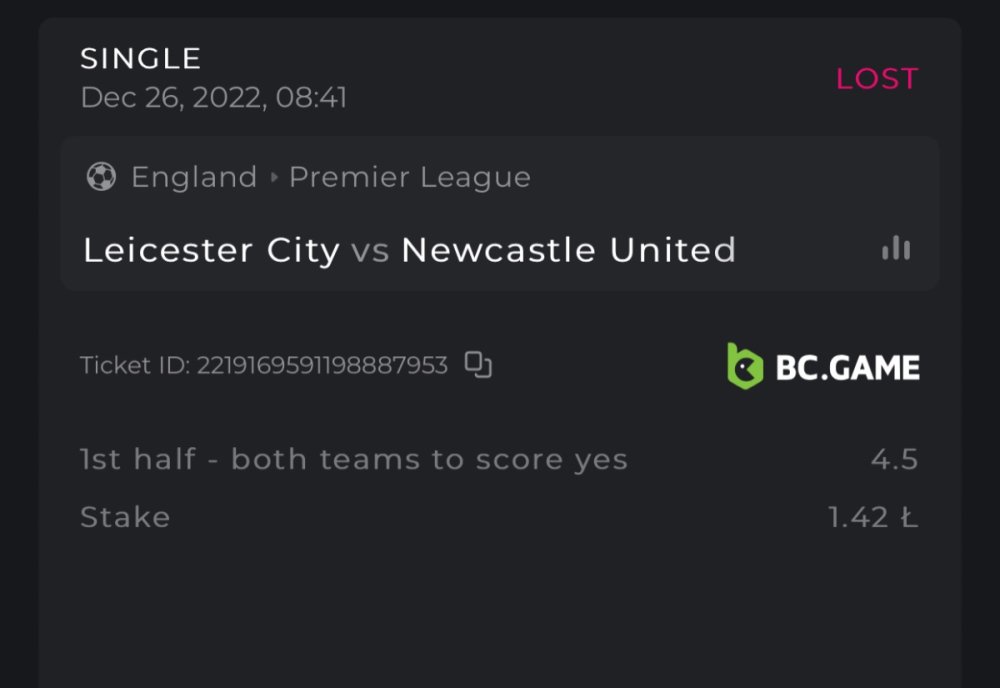Image resolution: width=1000 pixels, height=688 pixels.
Task: Click the LOST status label
Action: click(877, 79)
